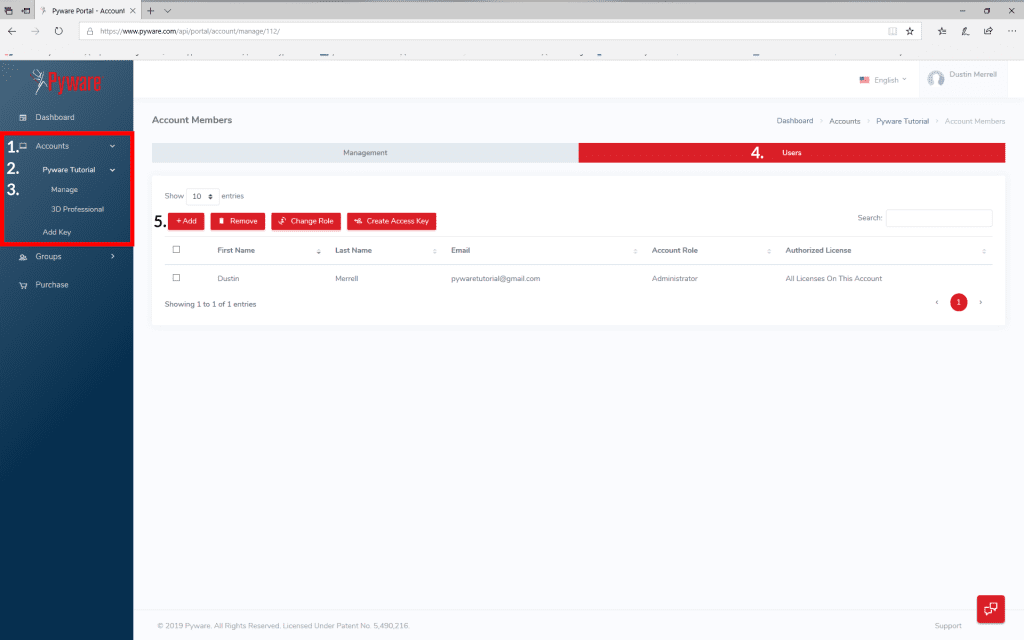This screenshot has height=640, width=1024.
Task: Click the US flag language icon
Action: (x=864, y=79)
